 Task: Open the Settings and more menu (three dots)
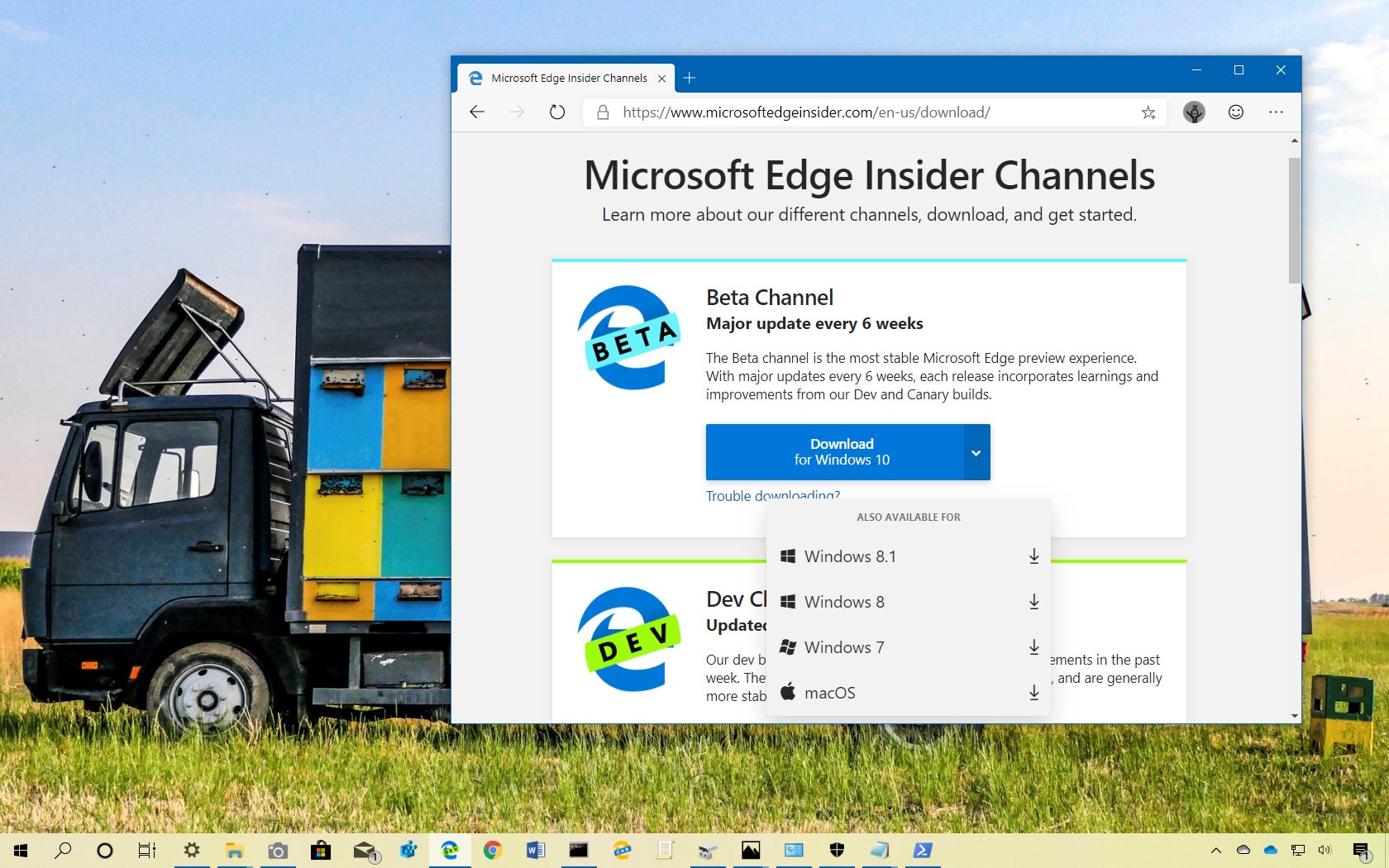(x=1276, y=112)
